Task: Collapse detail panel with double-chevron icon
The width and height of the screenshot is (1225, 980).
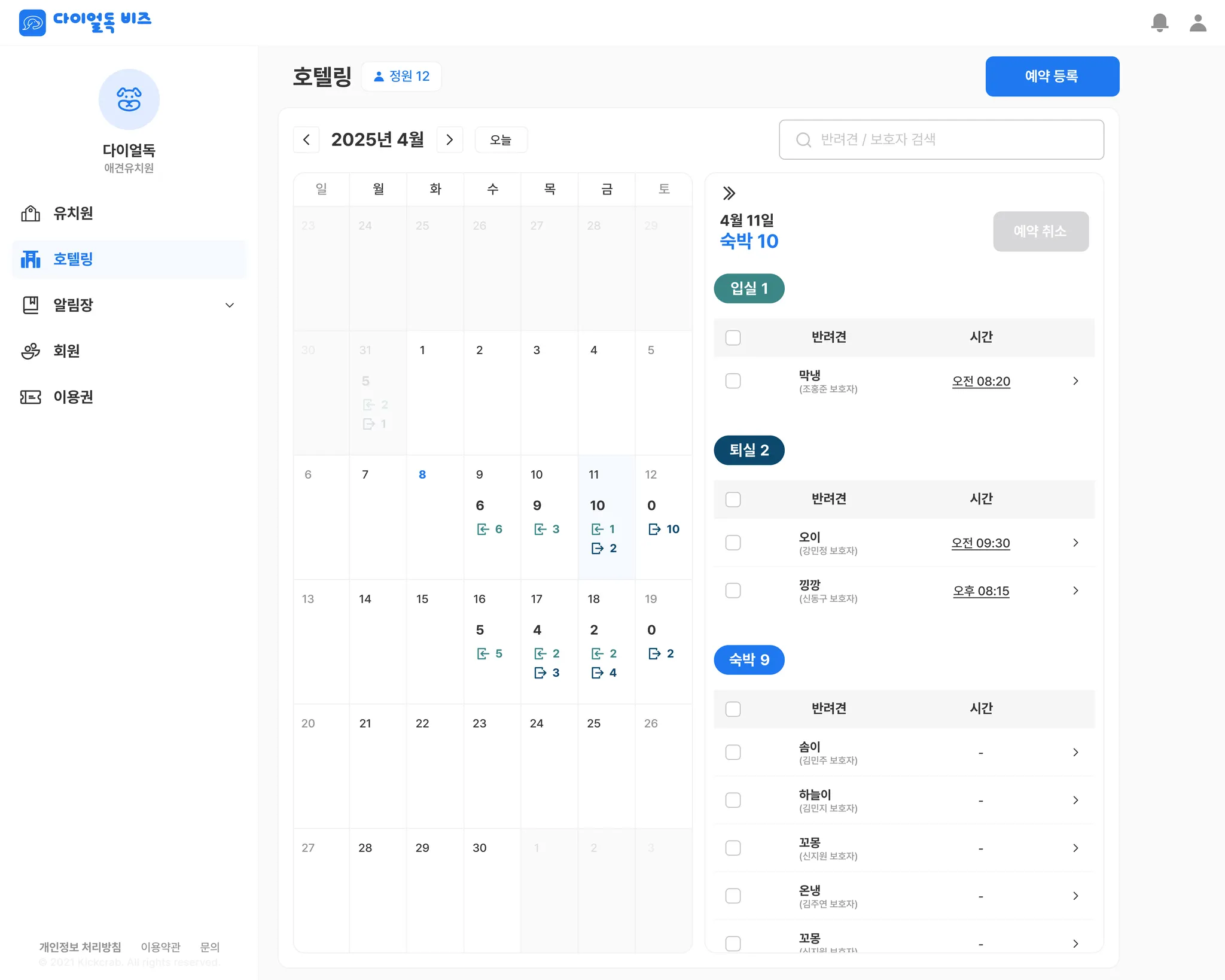Action: click(x=729, y=193)
